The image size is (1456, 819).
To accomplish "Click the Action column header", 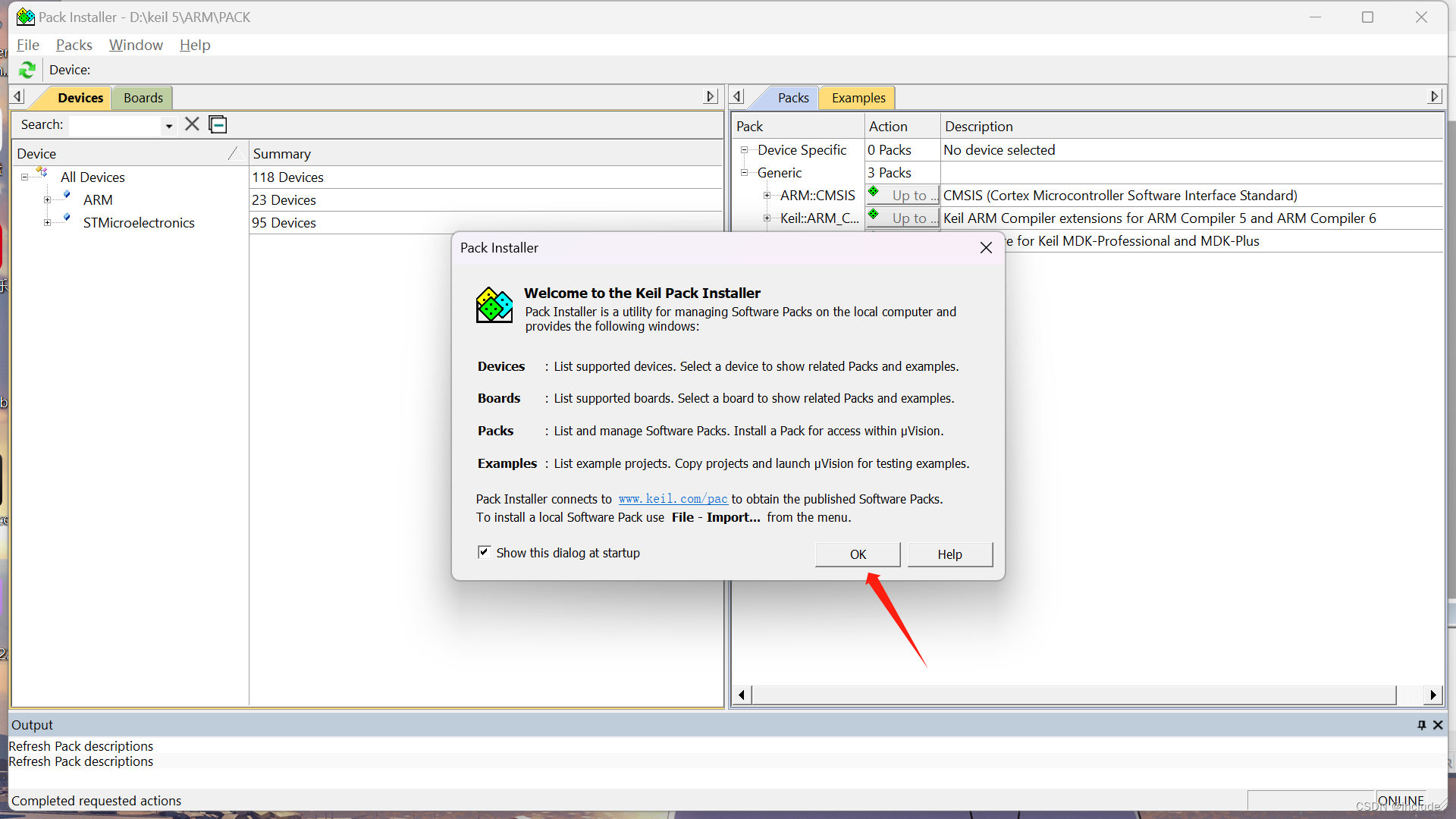I will point(902,127).
